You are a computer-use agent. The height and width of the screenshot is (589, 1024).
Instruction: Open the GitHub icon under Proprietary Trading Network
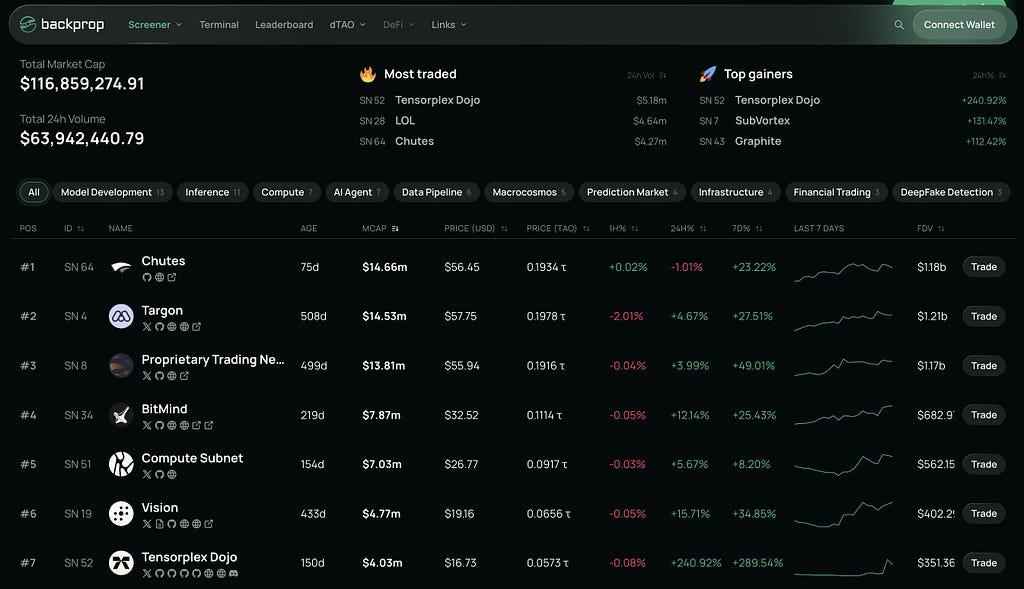[159, 376]
